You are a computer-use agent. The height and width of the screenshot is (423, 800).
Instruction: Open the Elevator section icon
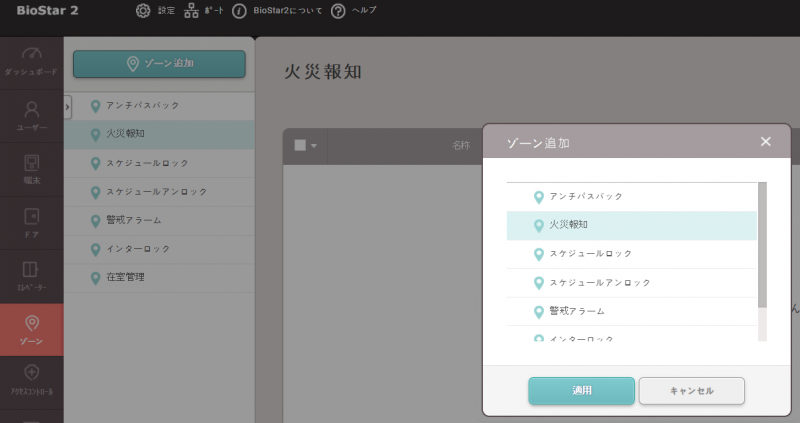tap(31, 276)
